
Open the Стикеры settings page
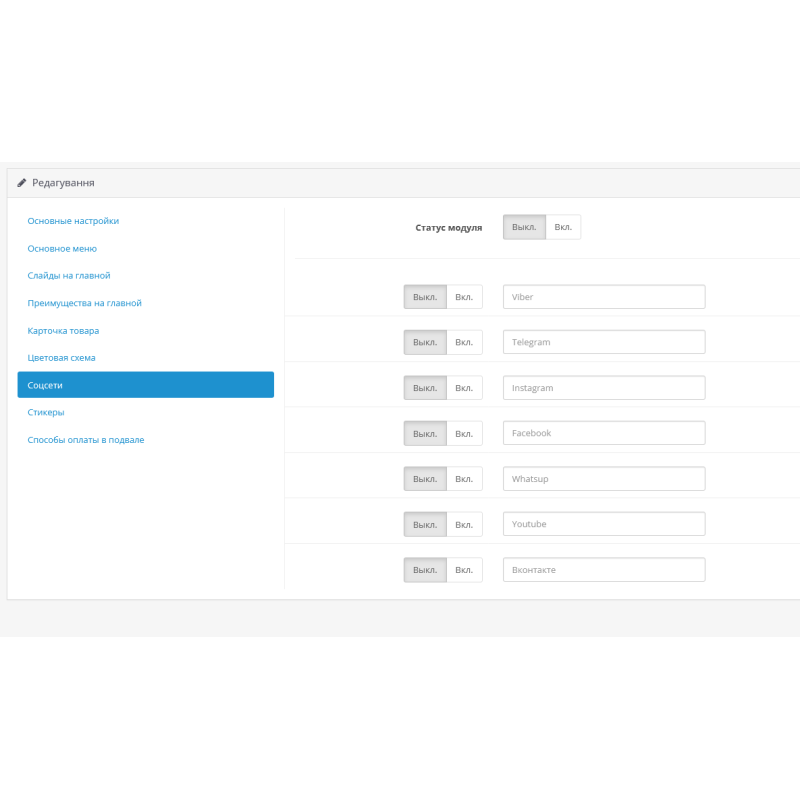[x=47, y=412]
